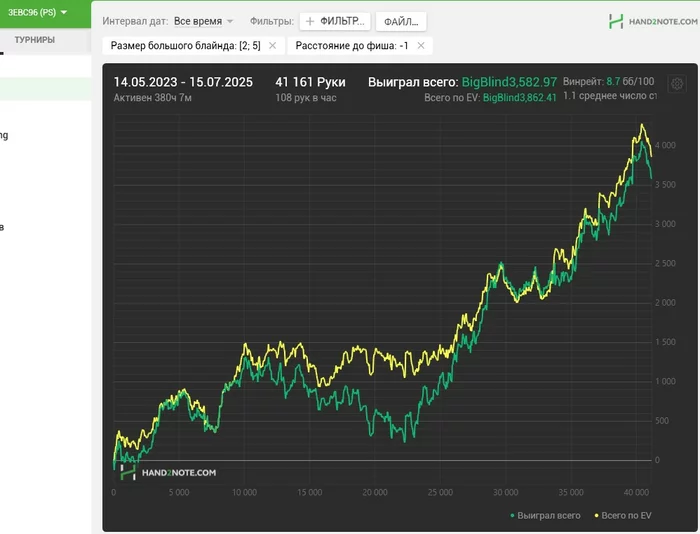Remove the distance to fish filter
Screen dimensions: 700x534
[421, 46]
